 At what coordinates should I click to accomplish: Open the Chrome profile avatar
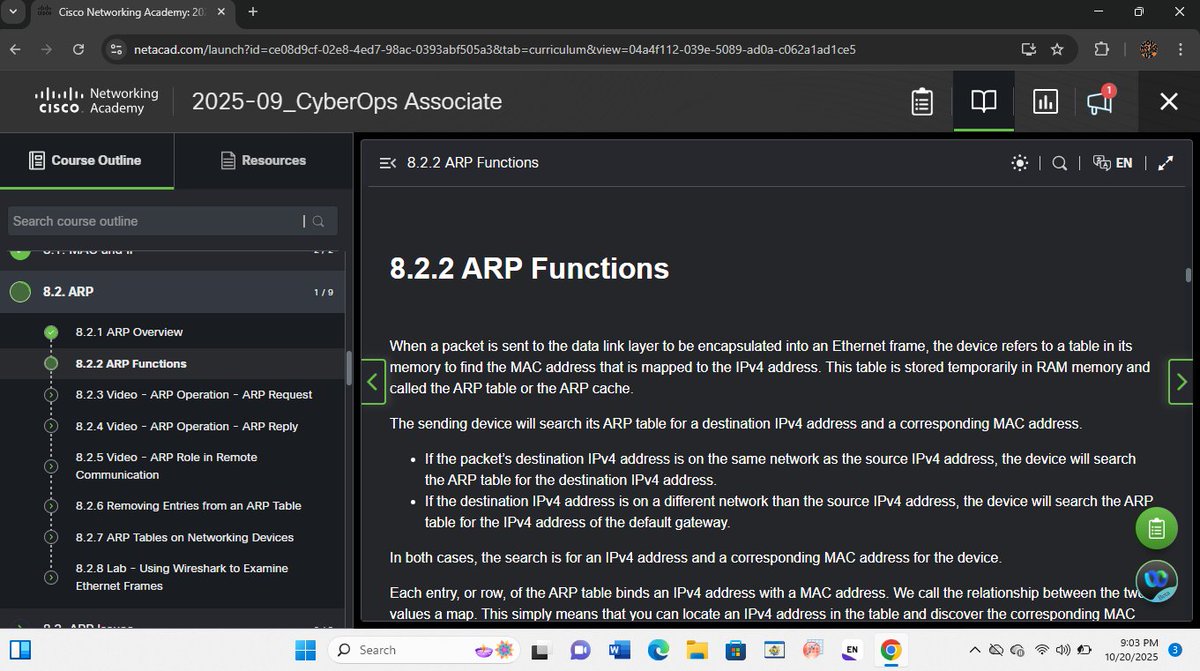1149,49
